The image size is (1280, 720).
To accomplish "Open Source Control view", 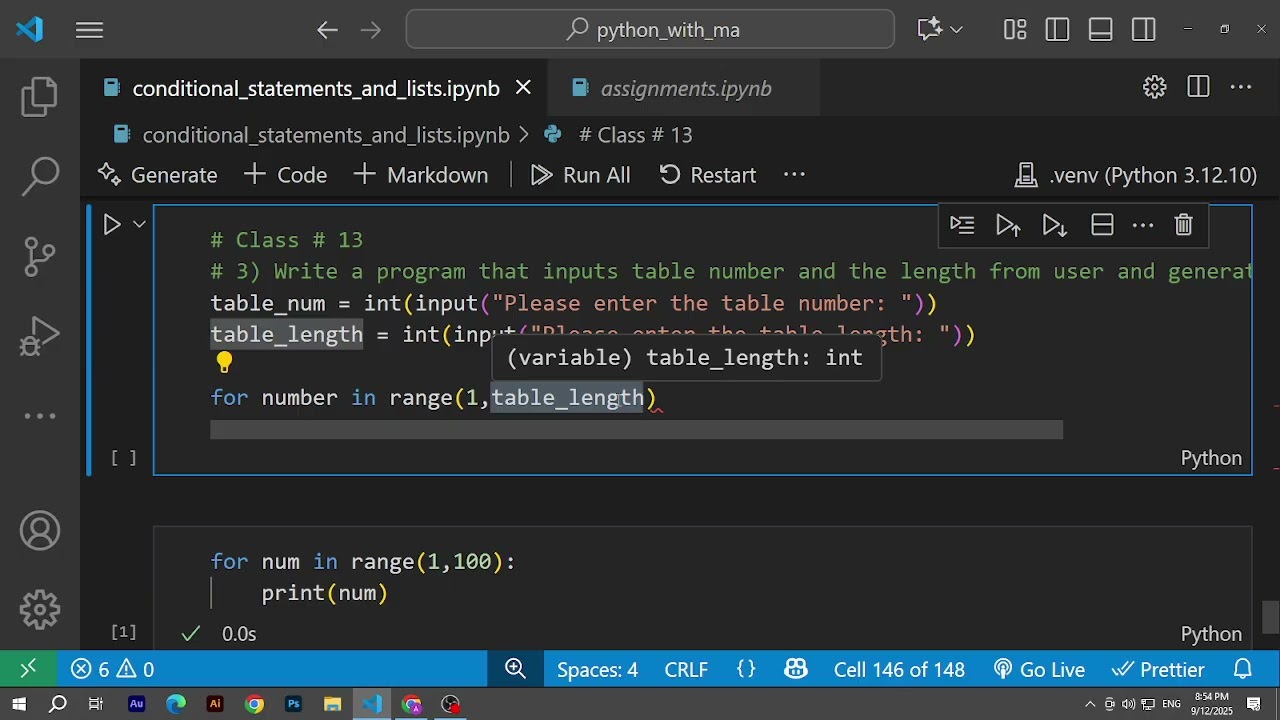I will point(40,257).
